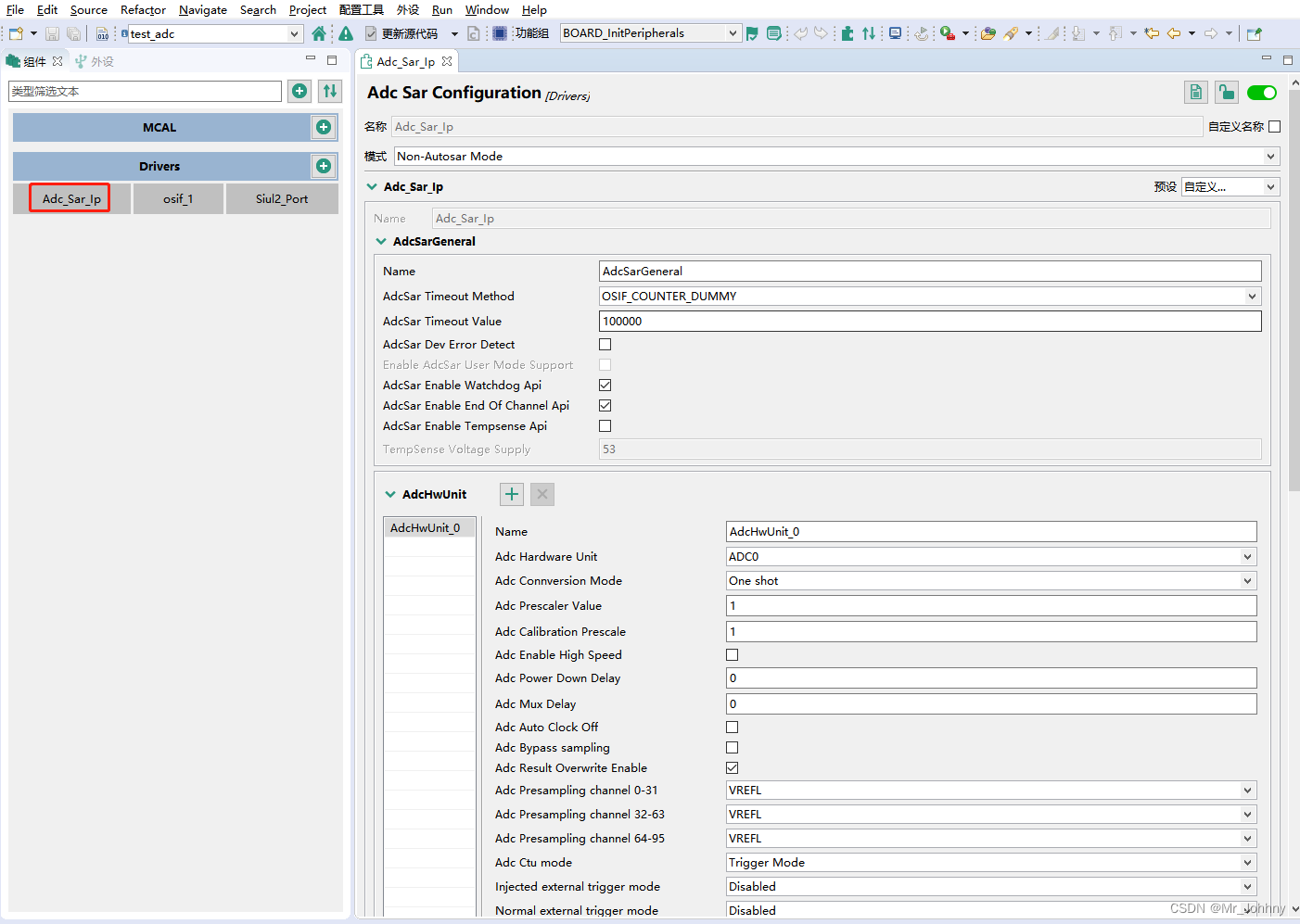Click the type filter text field

pyautogui.click(x=145, y=91)
